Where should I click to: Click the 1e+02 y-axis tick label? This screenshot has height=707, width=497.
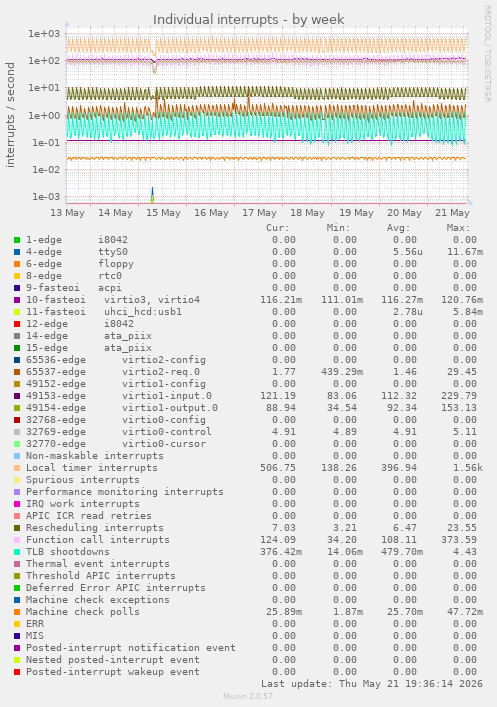44,60
